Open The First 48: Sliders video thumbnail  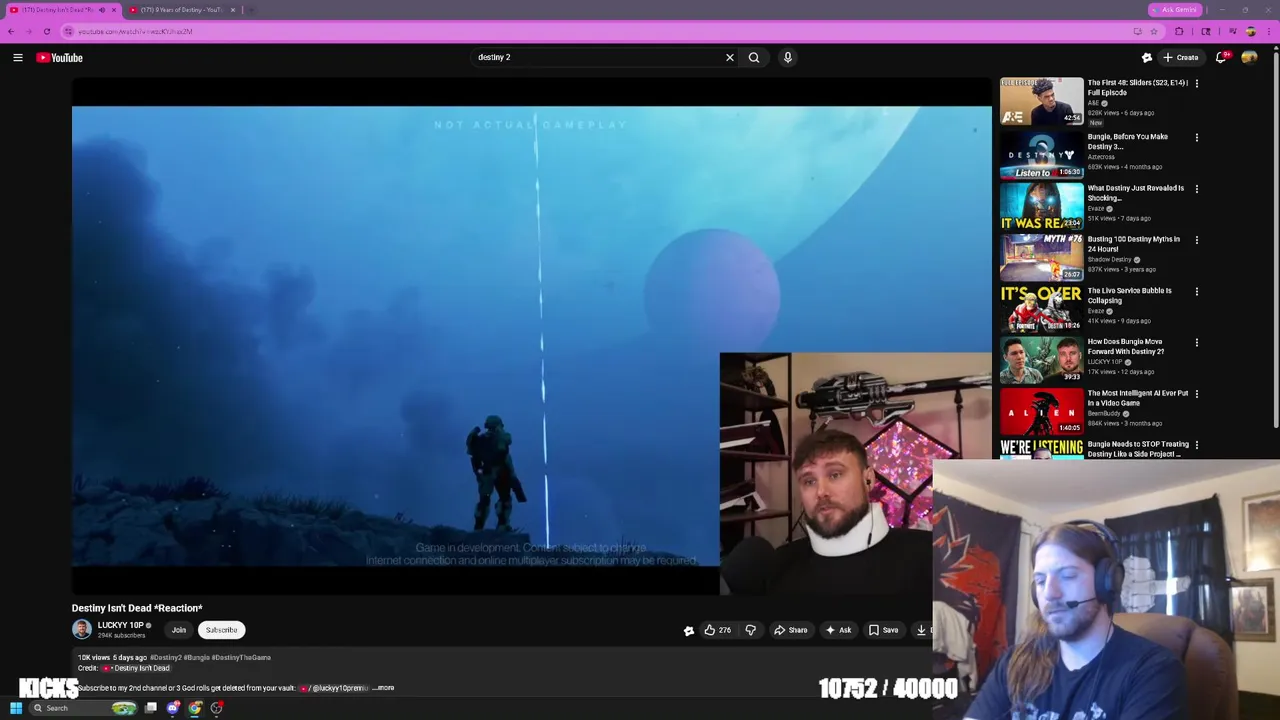pos(1041,100)
